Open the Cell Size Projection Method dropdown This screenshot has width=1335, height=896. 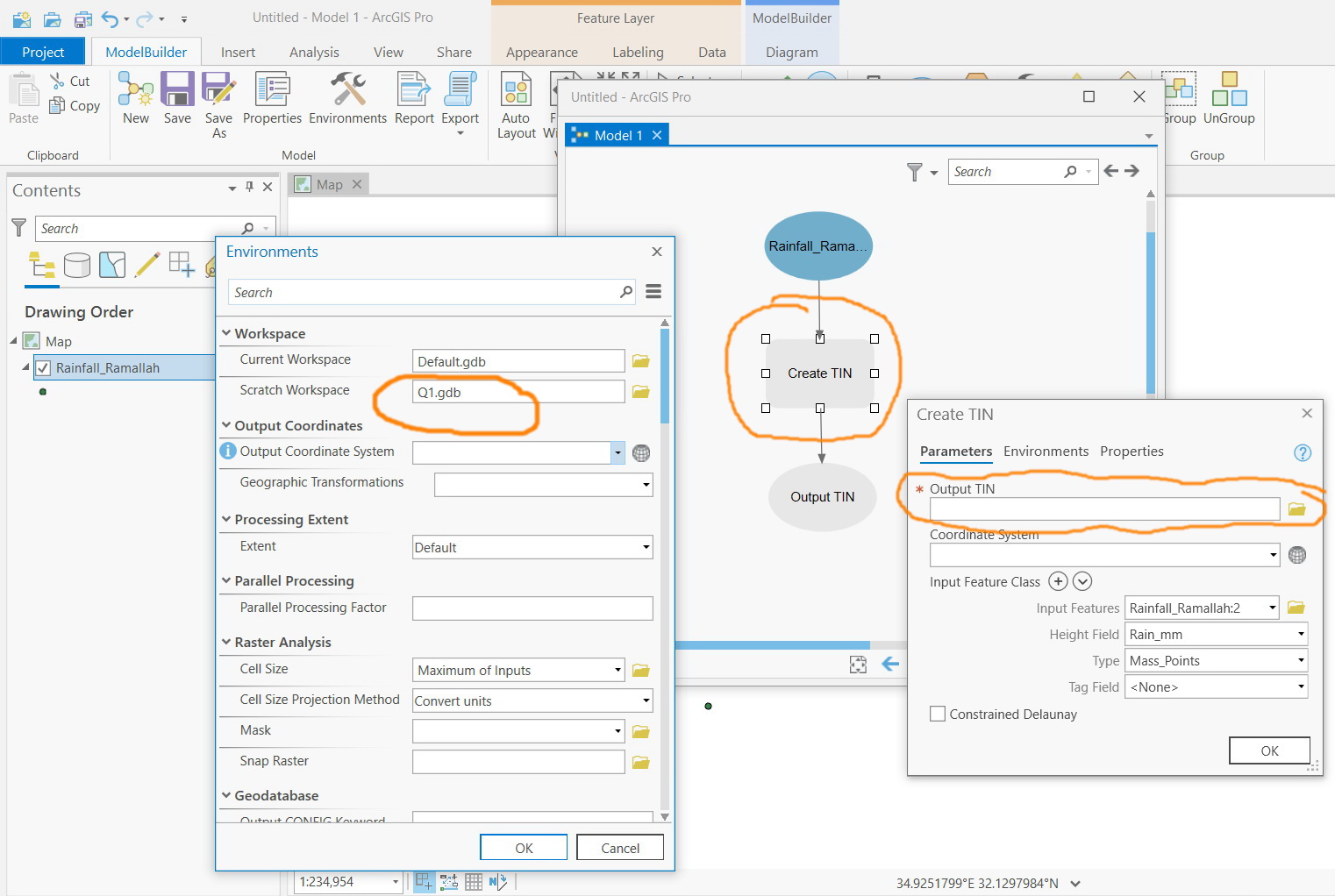(x=646, y=700)
